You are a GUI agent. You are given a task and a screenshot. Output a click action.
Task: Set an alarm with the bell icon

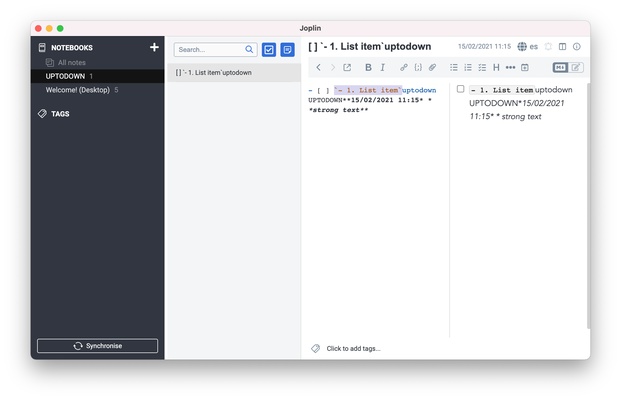point(548,46)
